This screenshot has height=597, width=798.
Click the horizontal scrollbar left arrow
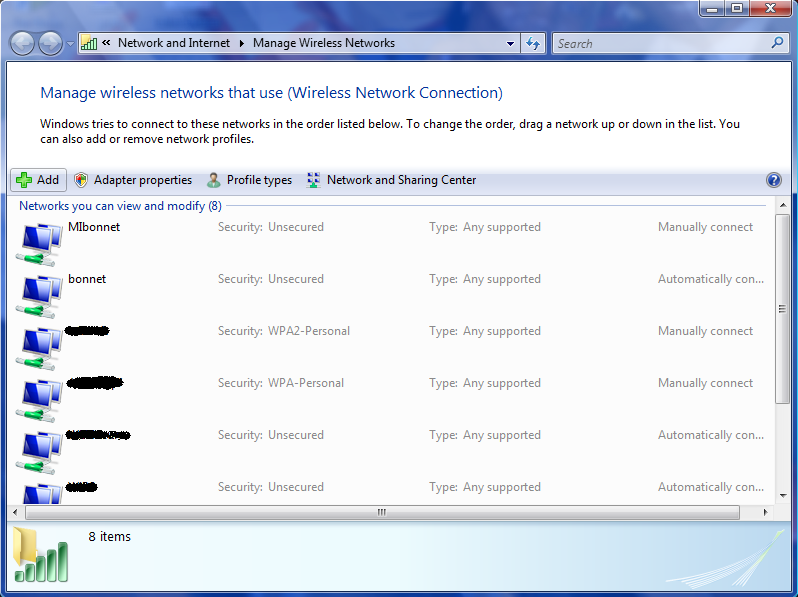pyautogui.click(x=15, y=513)
